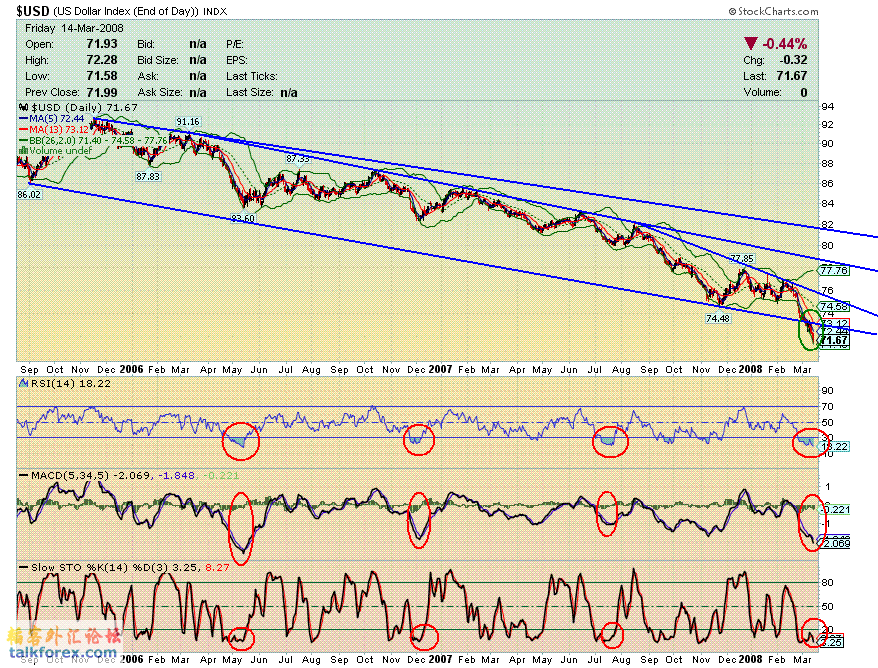878x668 pixels.
Task: Click the High value 72.28
Action: 102,60
